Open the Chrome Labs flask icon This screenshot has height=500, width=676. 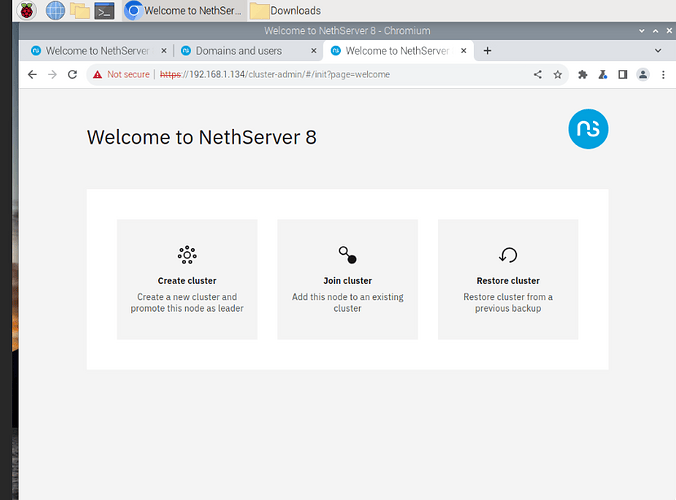[603, 75]
